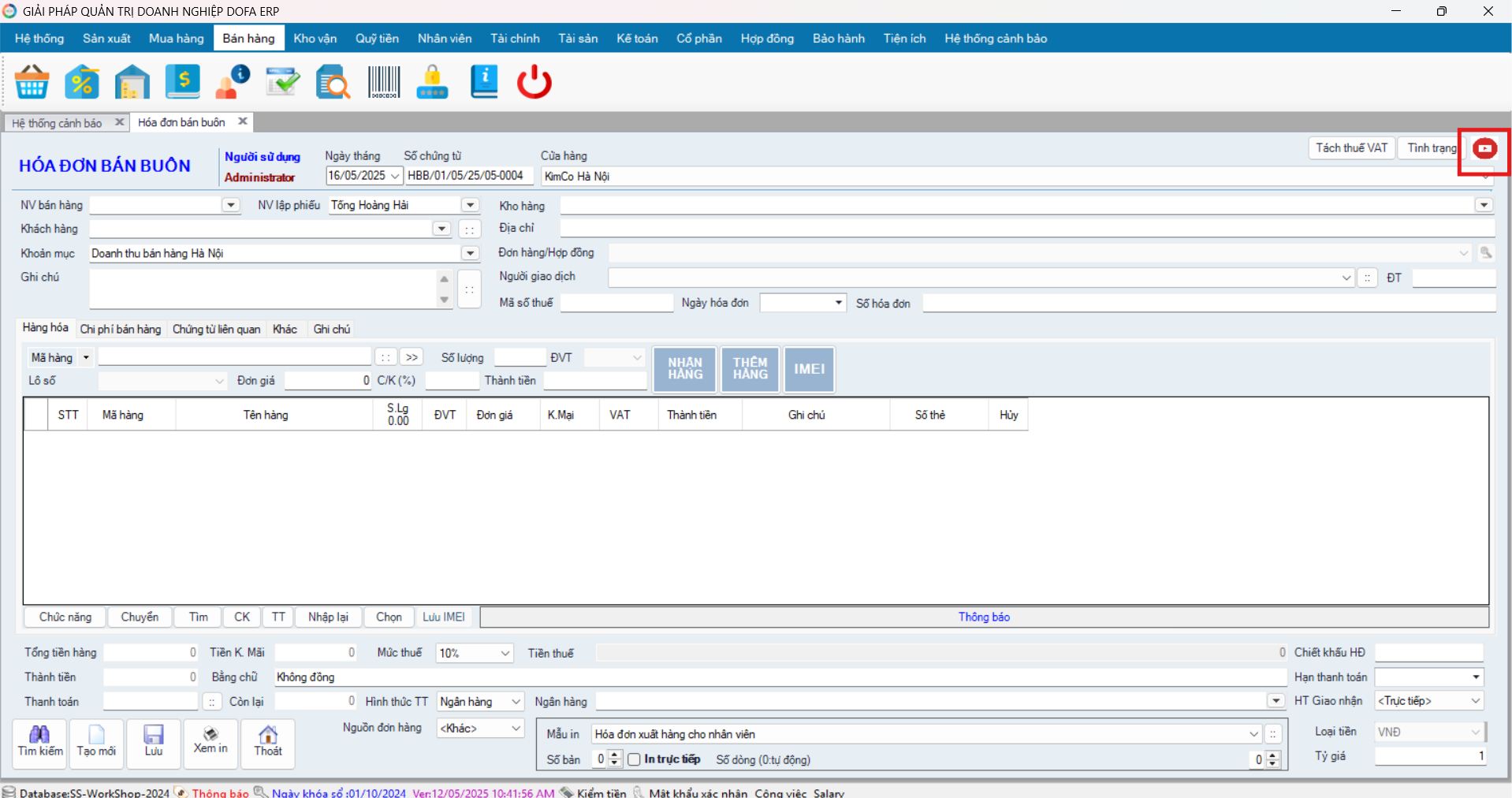Screen dimensions: 1512x798
Task: Expand the Kho hàng dropdown
Action: coord(1484,205)
